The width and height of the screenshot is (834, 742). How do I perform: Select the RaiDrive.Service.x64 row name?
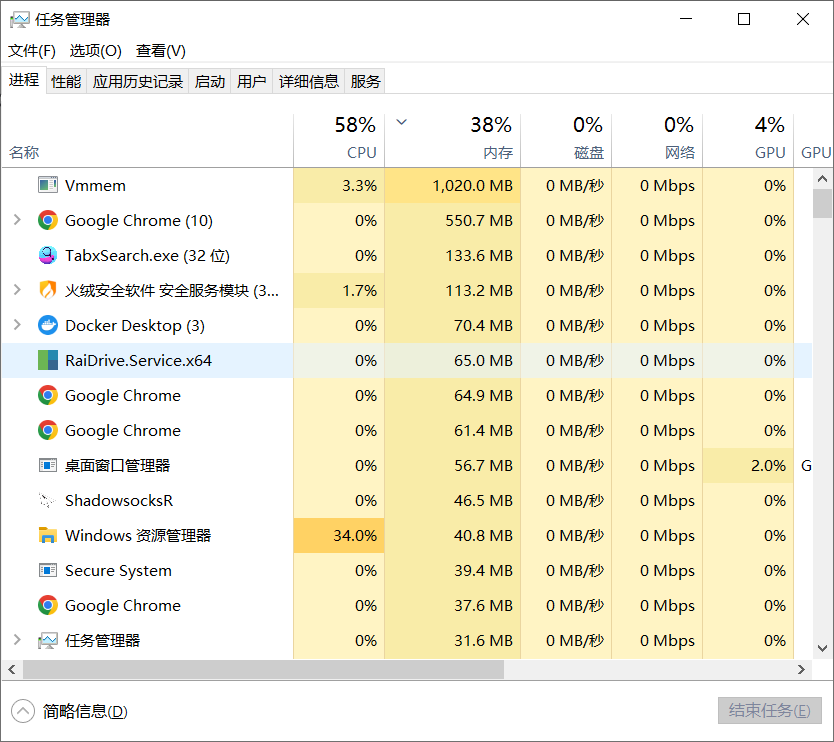(138, 360)
